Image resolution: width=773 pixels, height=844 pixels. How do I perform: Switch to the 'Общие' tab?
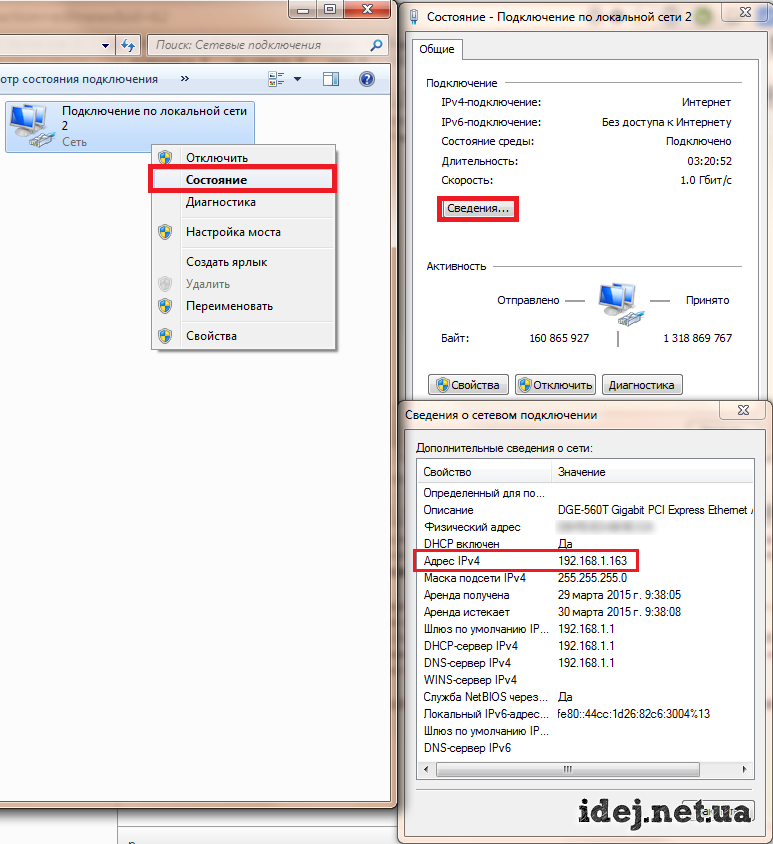click(x=437, y=49)
